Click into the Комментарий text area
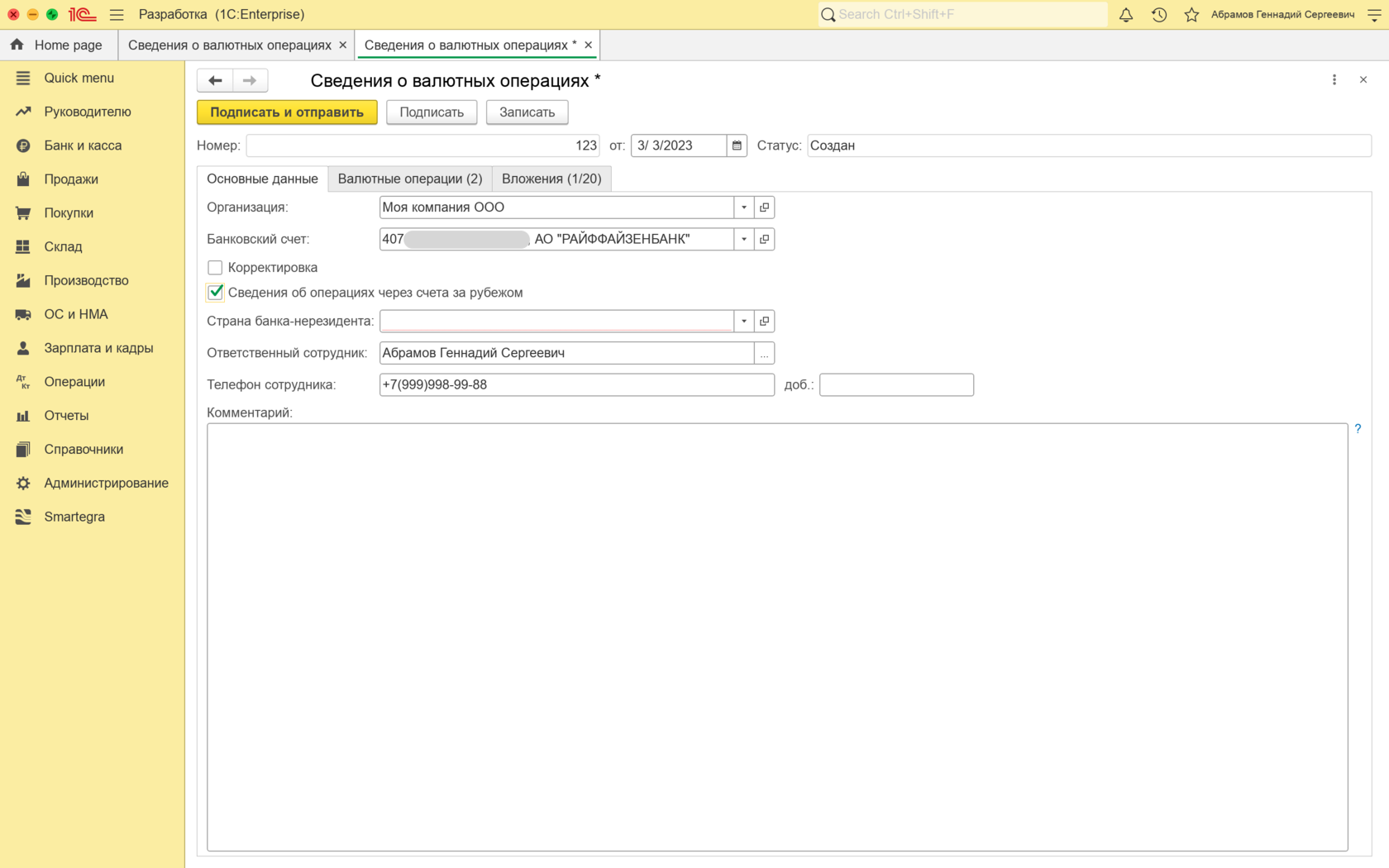Viewport: 1389px width, 868px height. tap(777, 637)
